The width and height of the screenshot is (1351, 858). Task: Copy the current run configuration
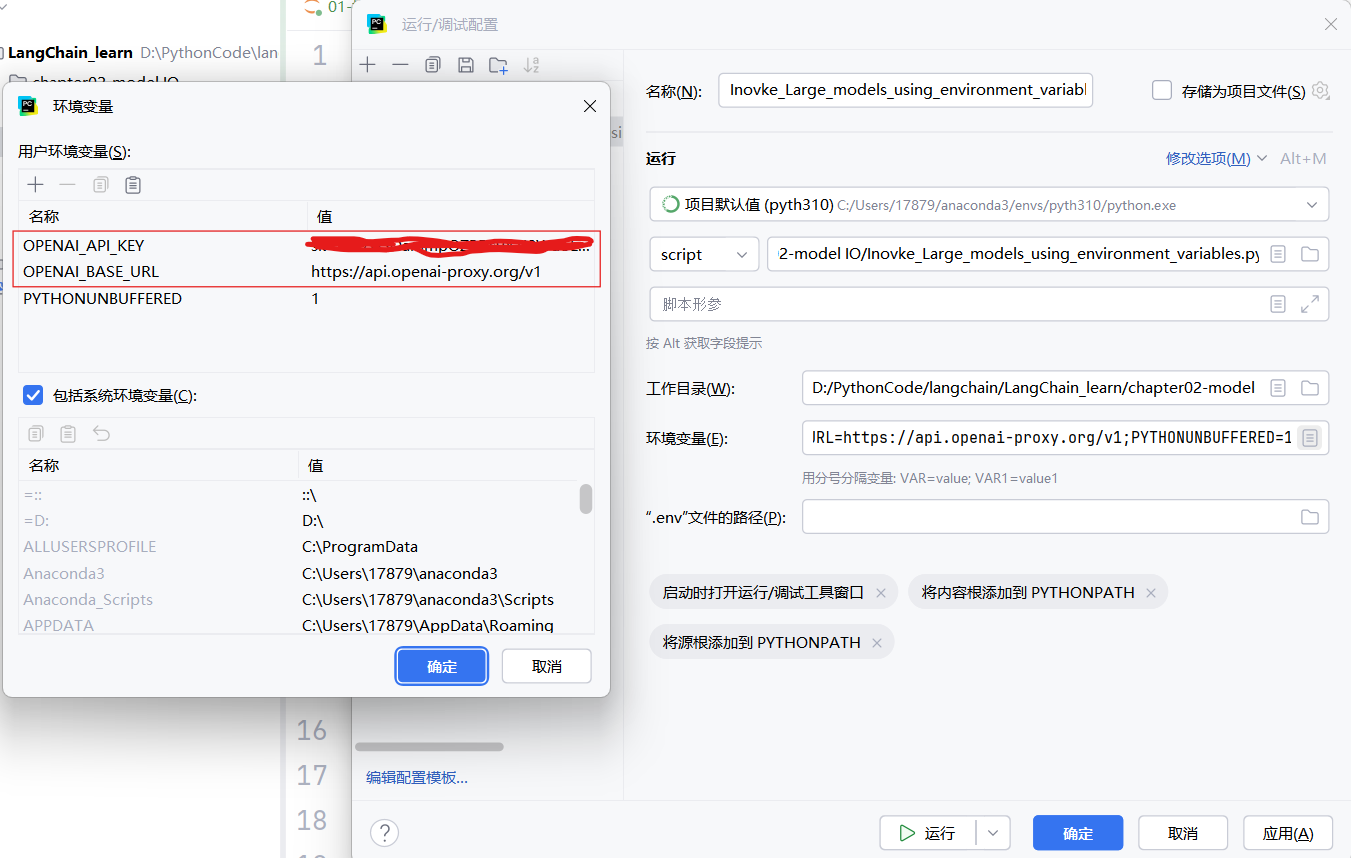click(431, 65)
